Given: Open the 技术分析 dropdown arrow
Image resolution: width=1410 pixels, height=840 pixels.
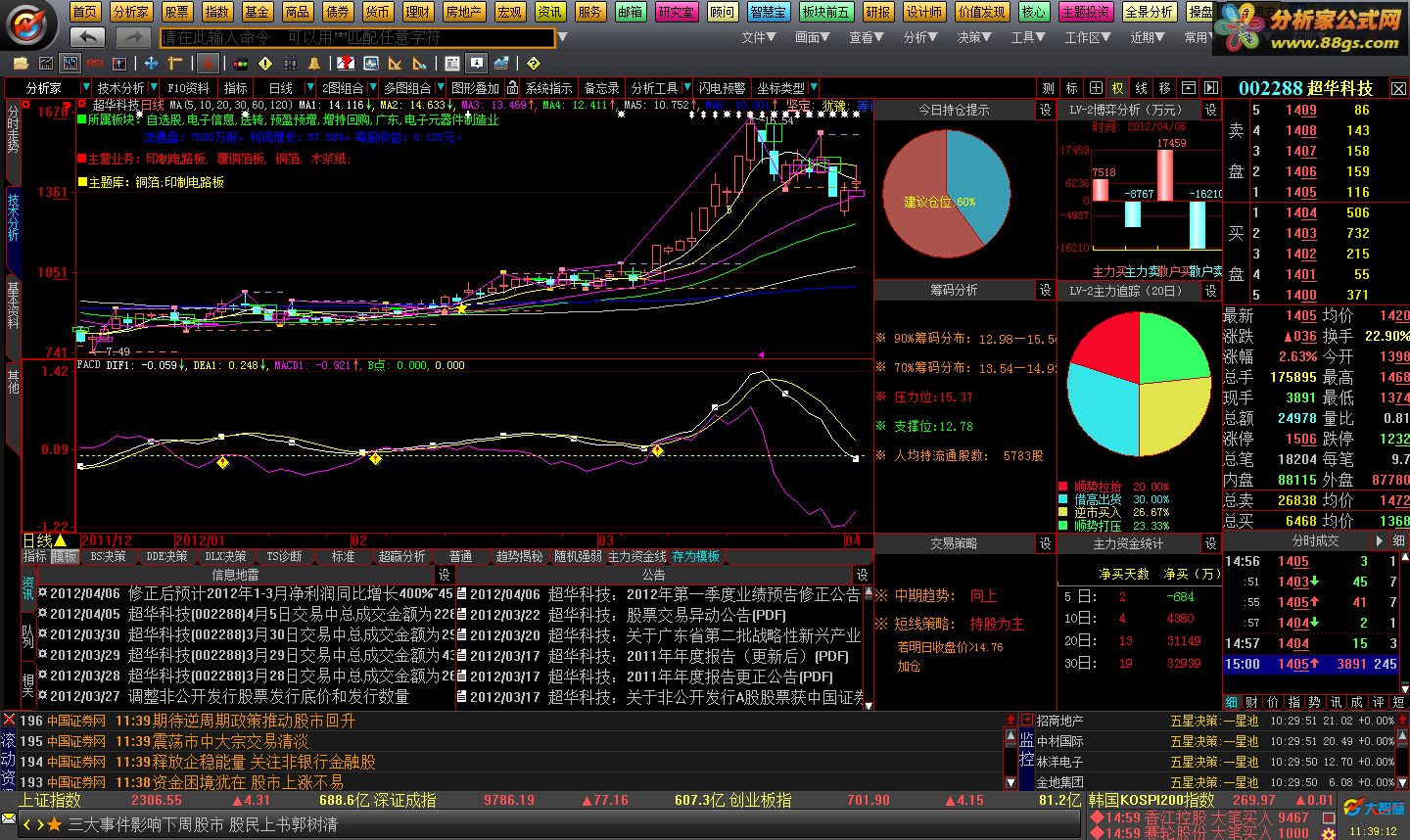Looking at the screenshot, I should pos(154,88).
